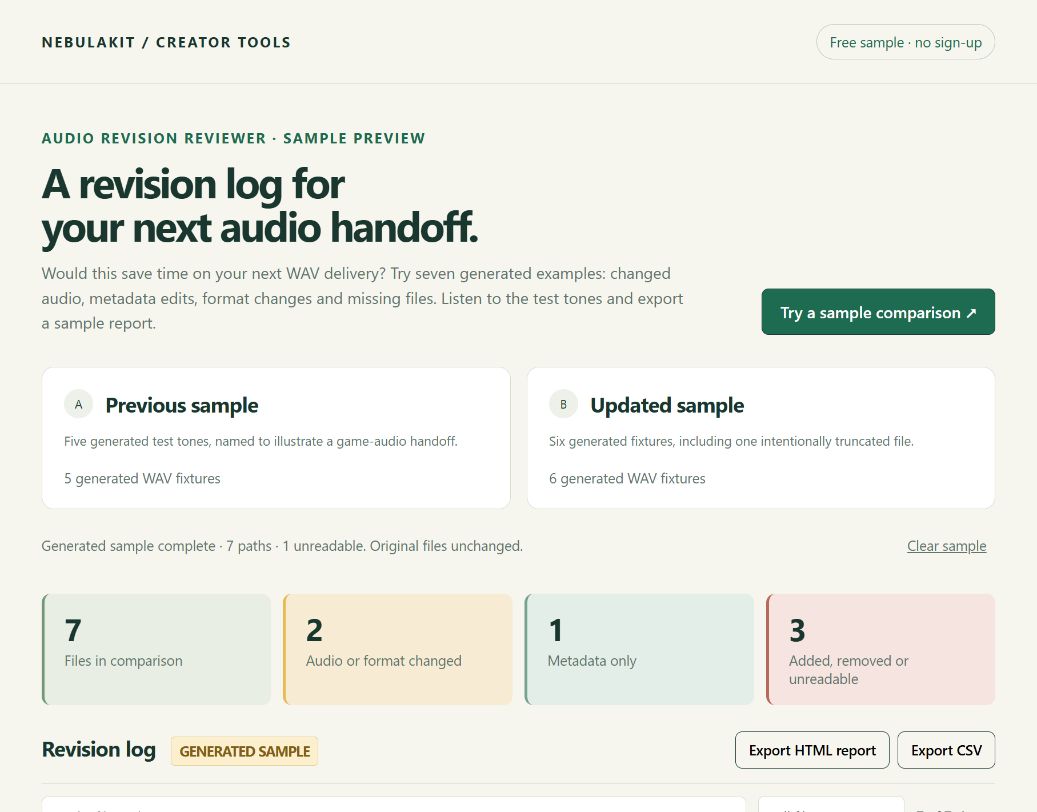
Task: Click the 'Would this save time' paragraph
Action: point(362,298)
